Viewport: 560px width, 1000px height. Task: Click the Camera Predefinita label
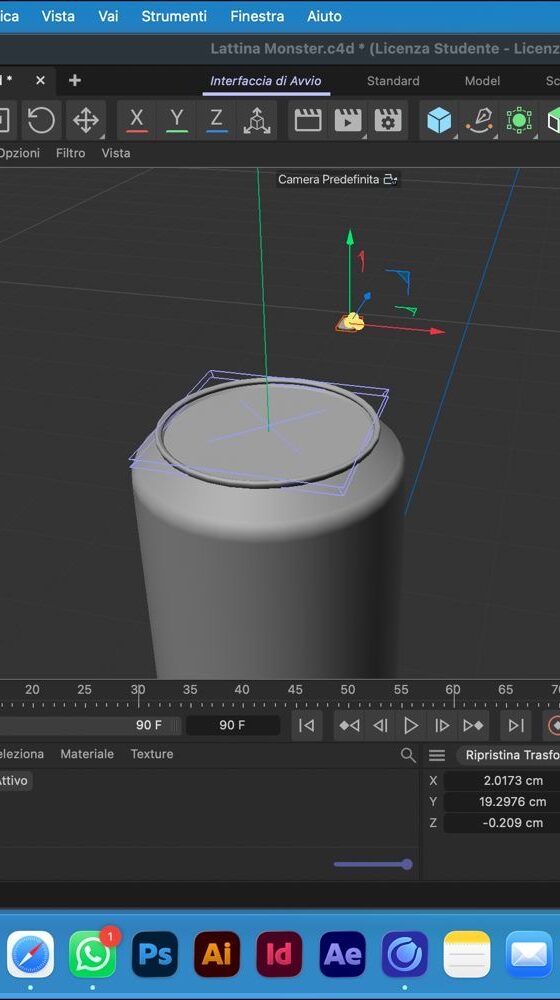(328, 180)
